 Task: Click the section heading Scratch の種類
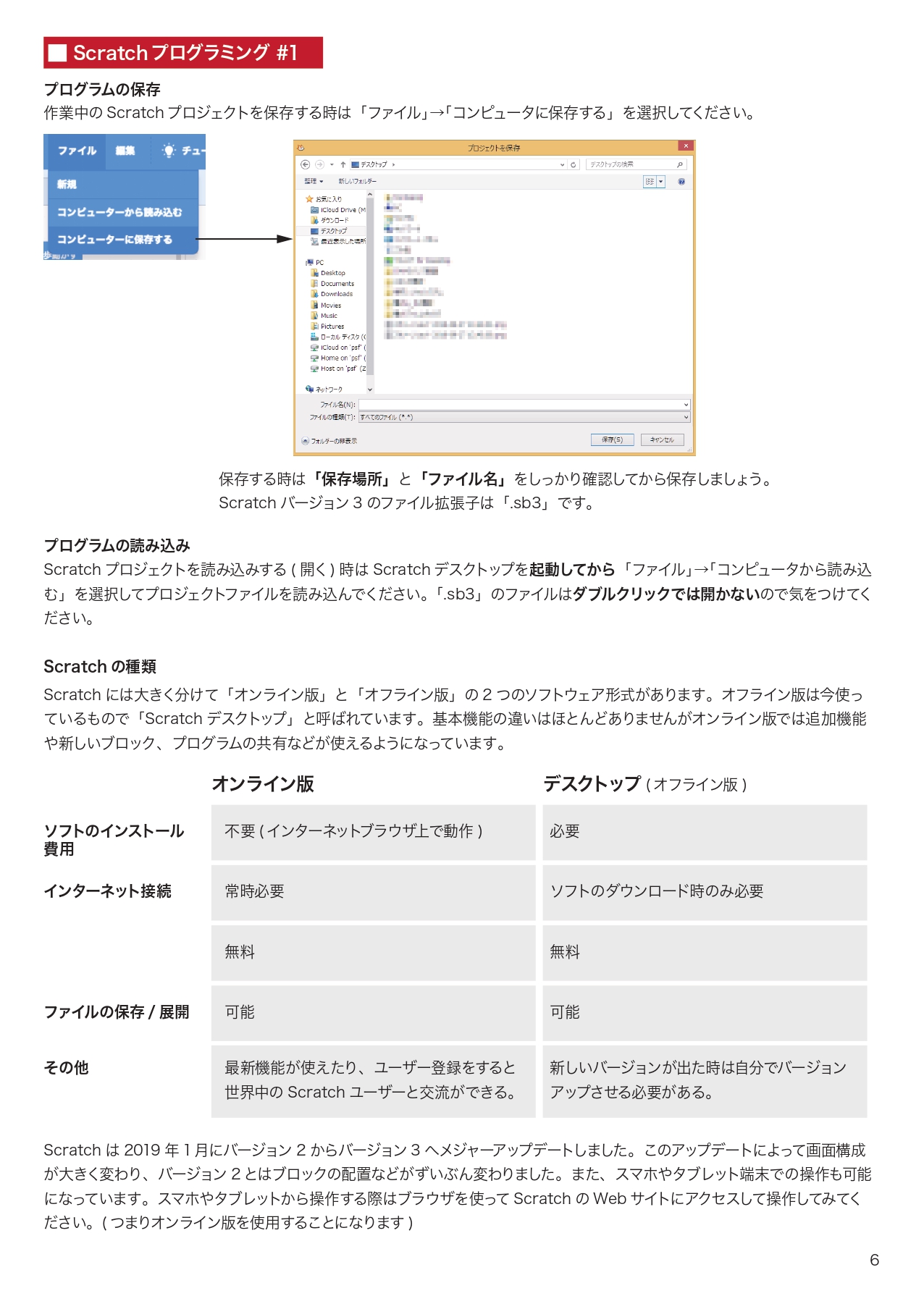(100, 667)
